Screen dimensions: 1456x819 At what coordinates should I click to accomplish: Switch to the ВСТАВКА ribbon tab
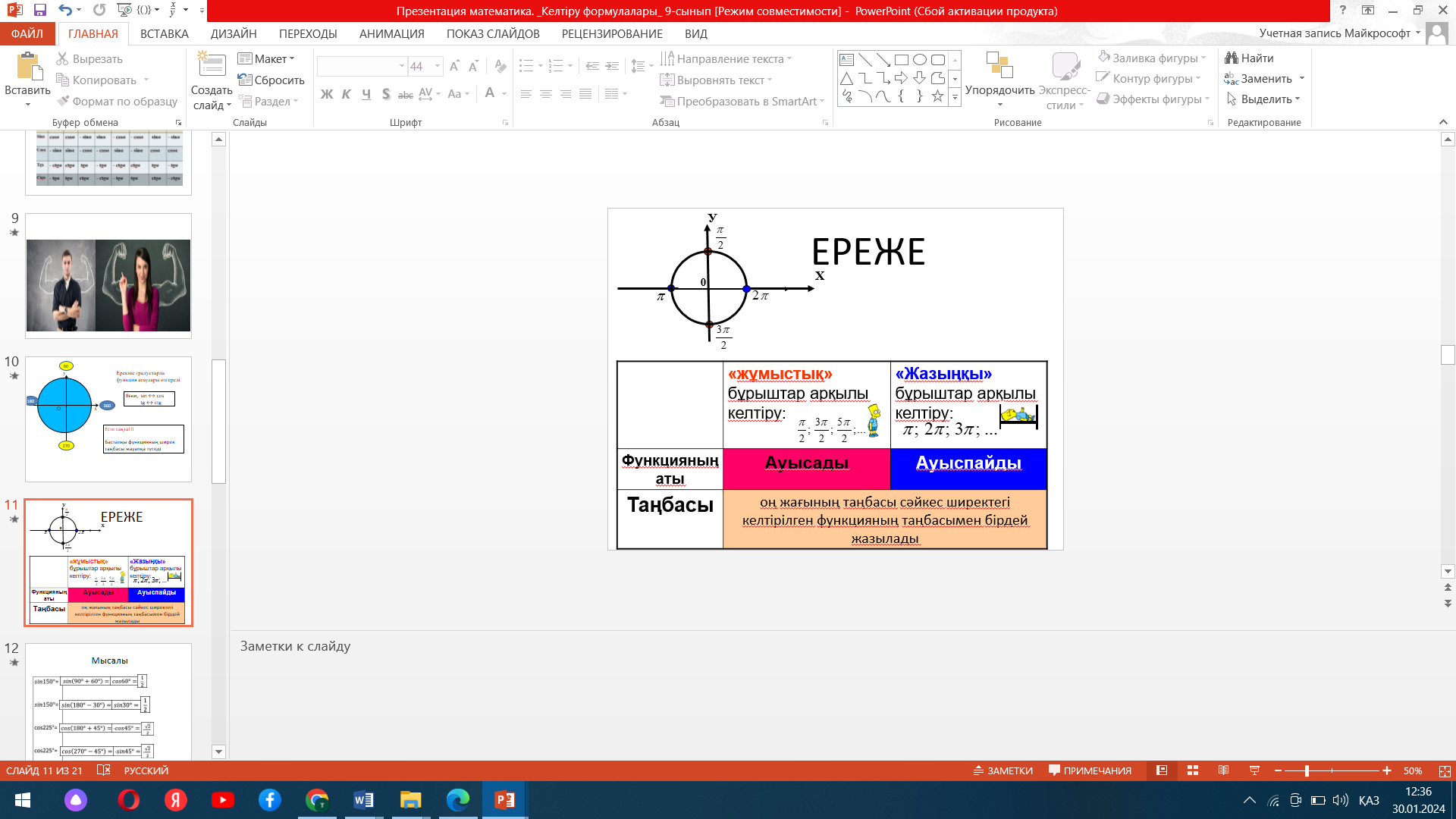tap(164, 34)
